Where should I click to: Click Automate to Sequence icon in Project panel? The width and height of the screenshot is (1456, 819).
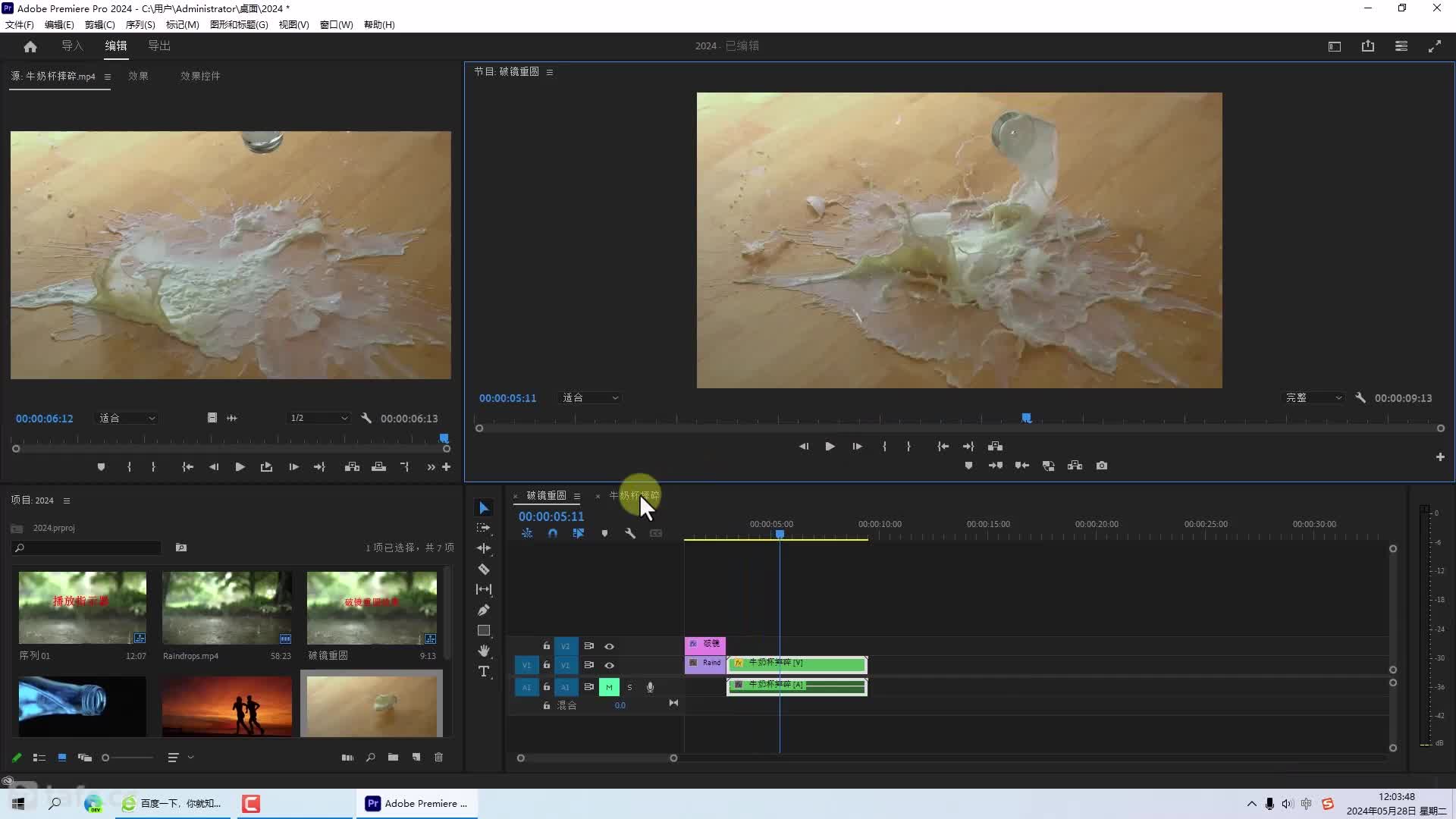(347, 758)
